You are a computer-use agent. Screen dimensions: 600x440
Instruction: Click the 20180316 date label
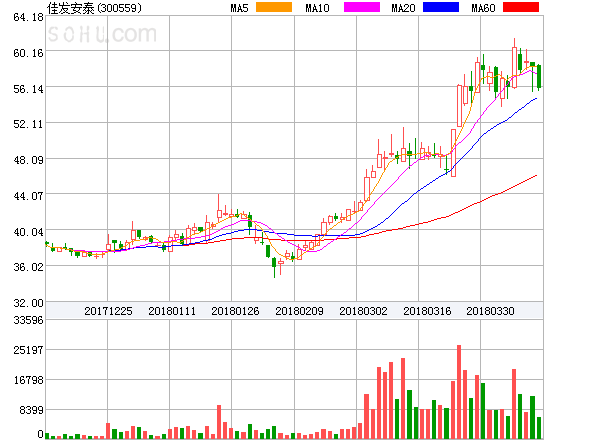click(x=427, y=311)
